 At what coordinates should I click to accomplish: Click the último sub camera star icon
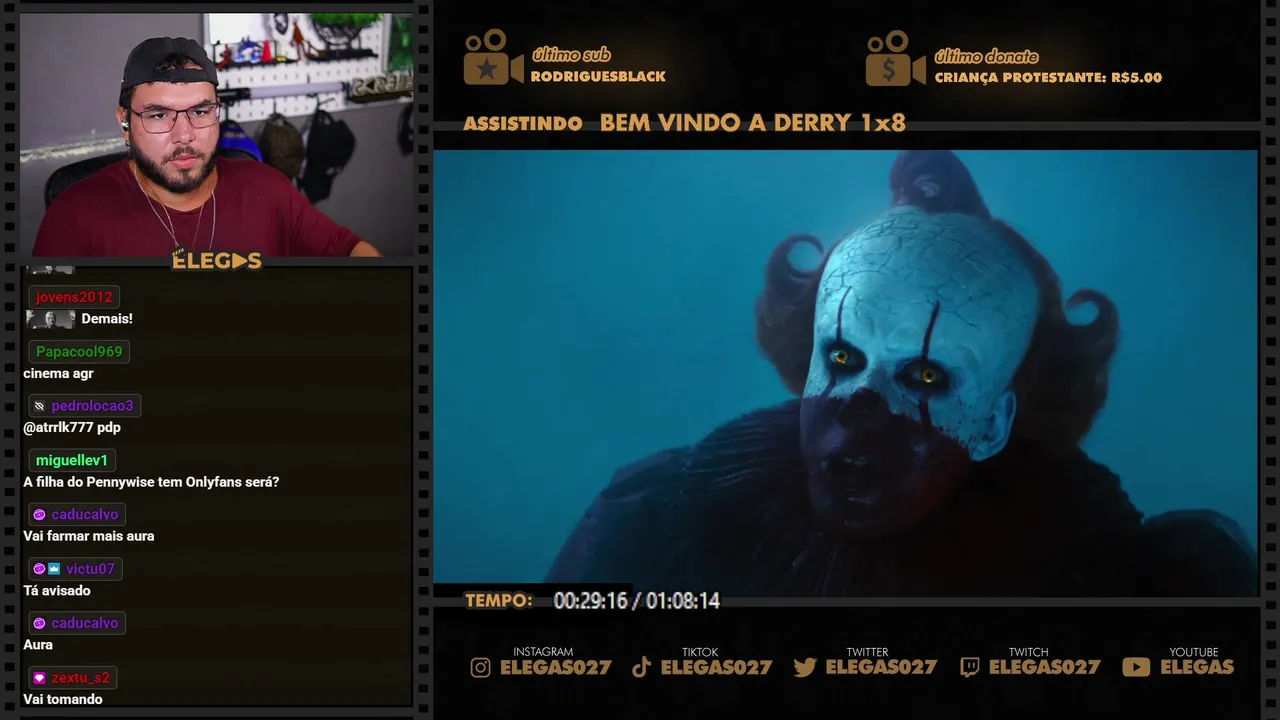pos(493,58)
